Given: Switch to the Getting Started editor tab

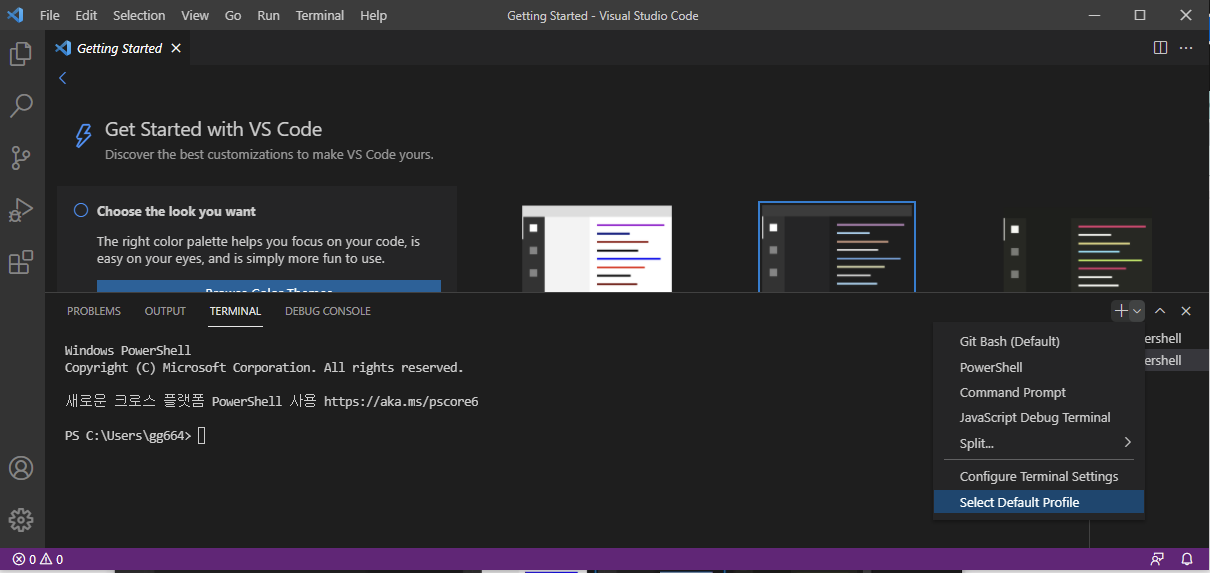Looking at the screenshot, I should click(119, 48).
